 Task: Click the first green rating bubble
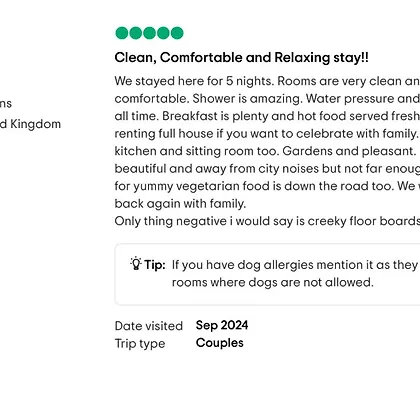pos(122,33)
